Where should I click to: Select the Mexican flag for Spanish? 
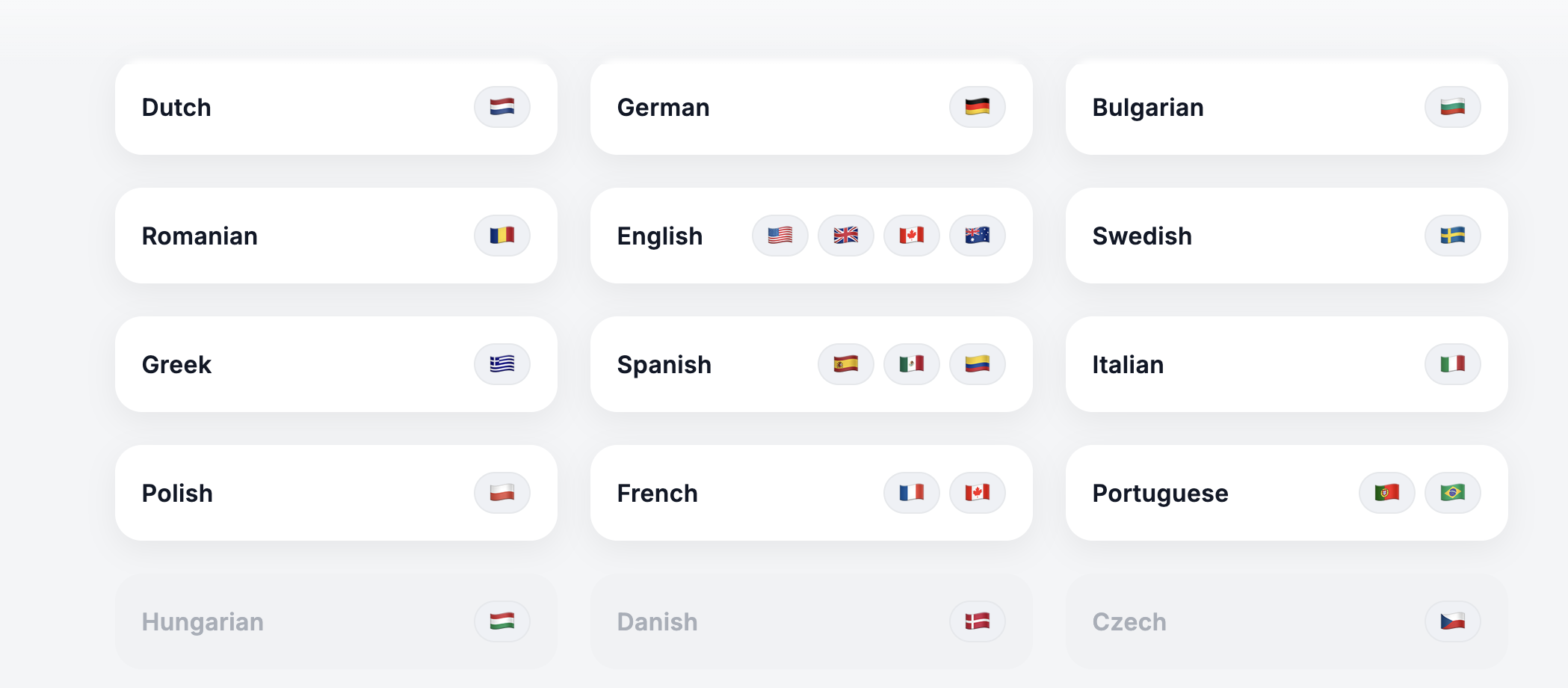(911, 364)
